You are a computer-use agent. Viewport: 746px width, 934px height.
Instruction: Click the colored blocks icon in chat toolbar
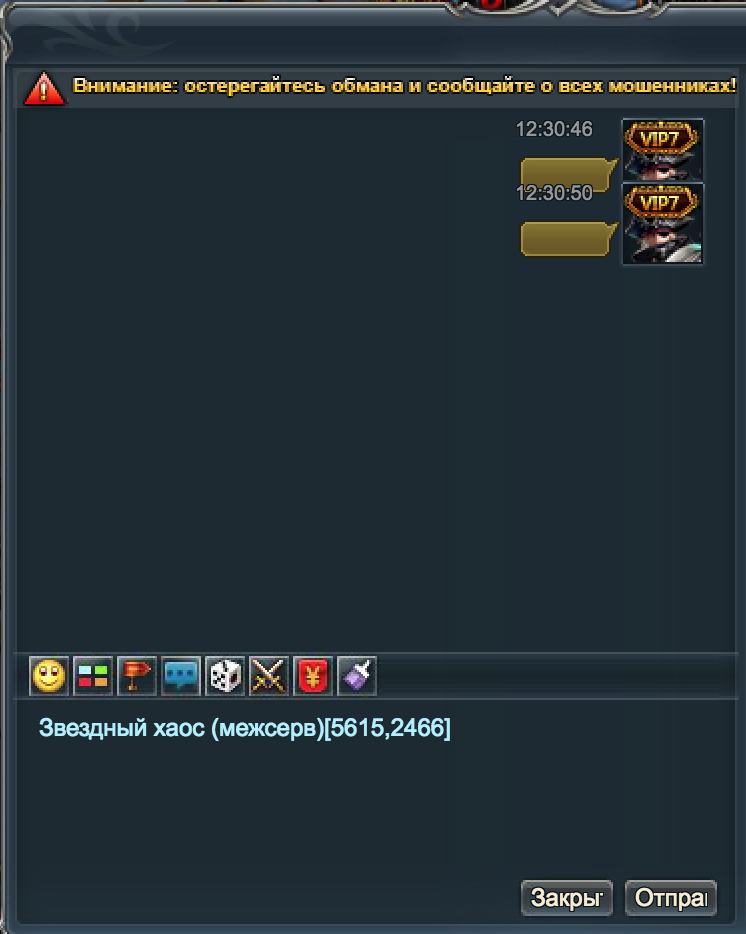pyautogui.click(x=93, y=676)
